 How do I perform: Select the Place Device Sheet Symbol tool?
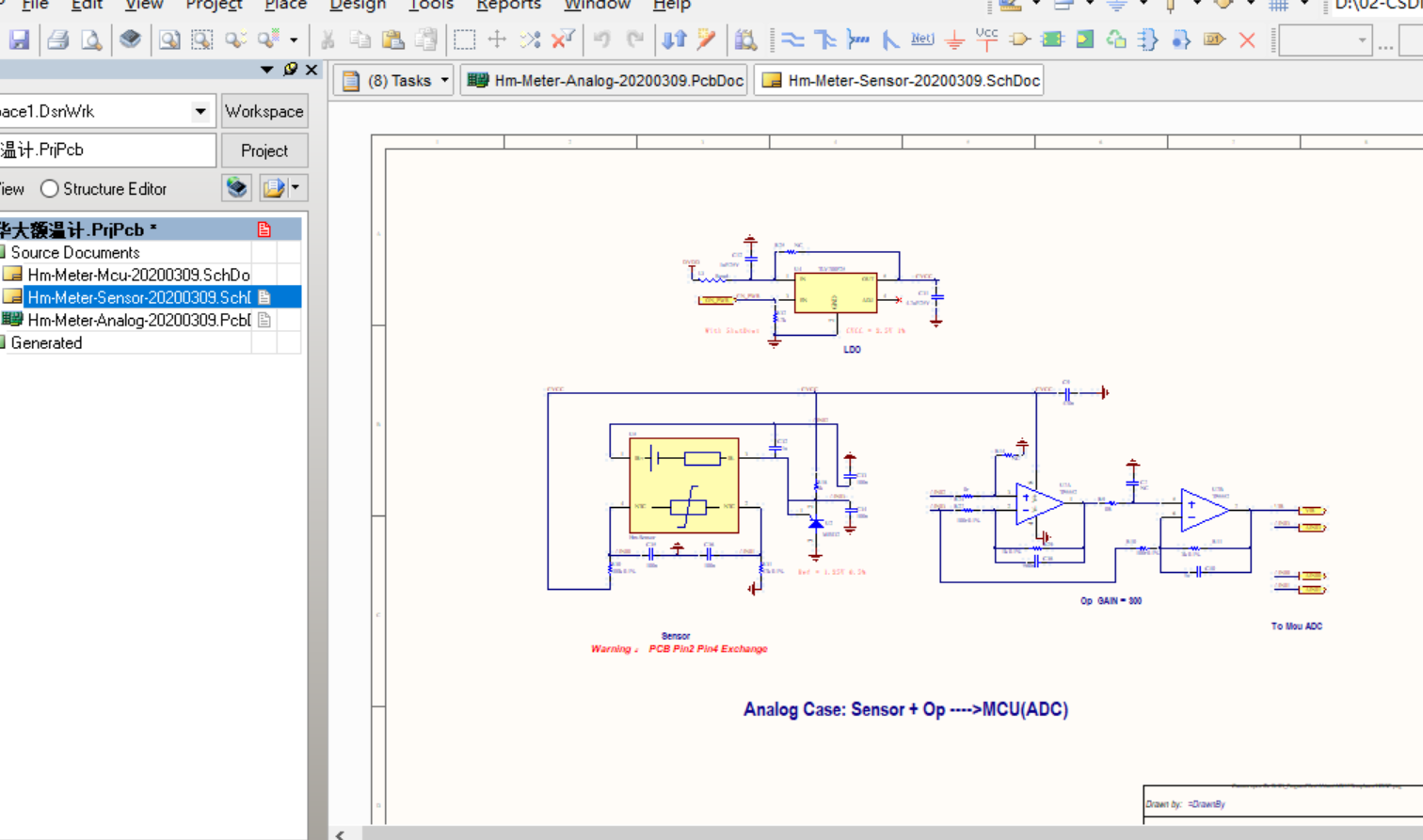1116,40
